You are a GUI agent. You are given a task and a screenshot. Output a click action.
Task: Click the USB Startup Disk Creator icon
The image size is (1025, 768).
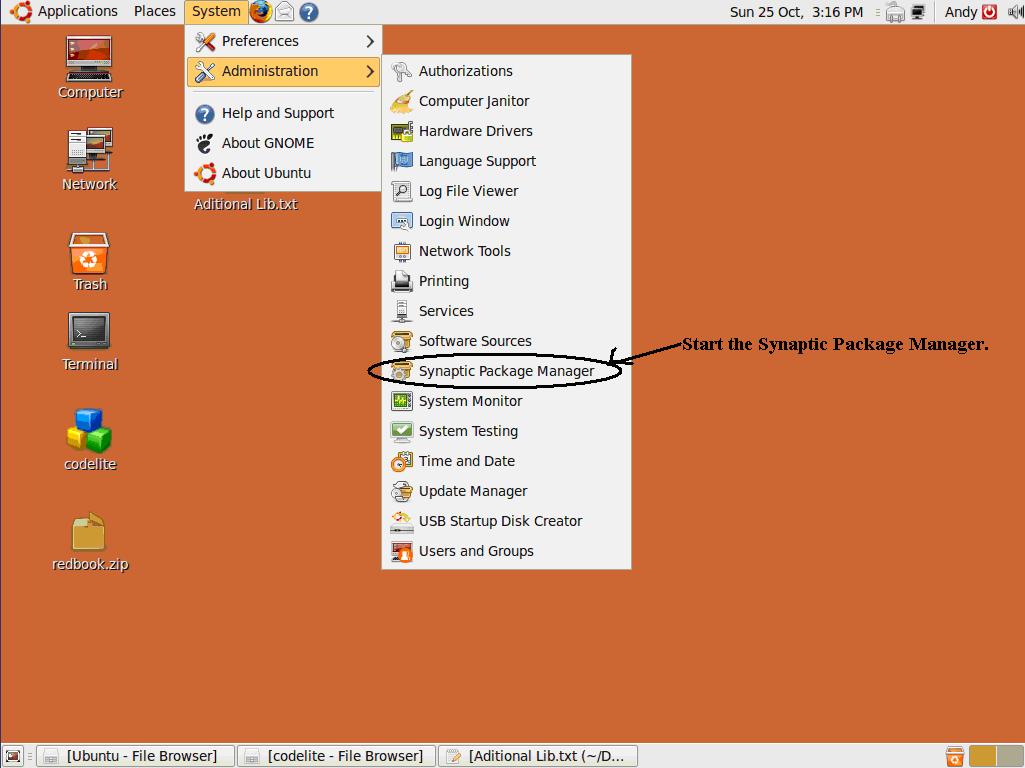click(x=401, y=522)
